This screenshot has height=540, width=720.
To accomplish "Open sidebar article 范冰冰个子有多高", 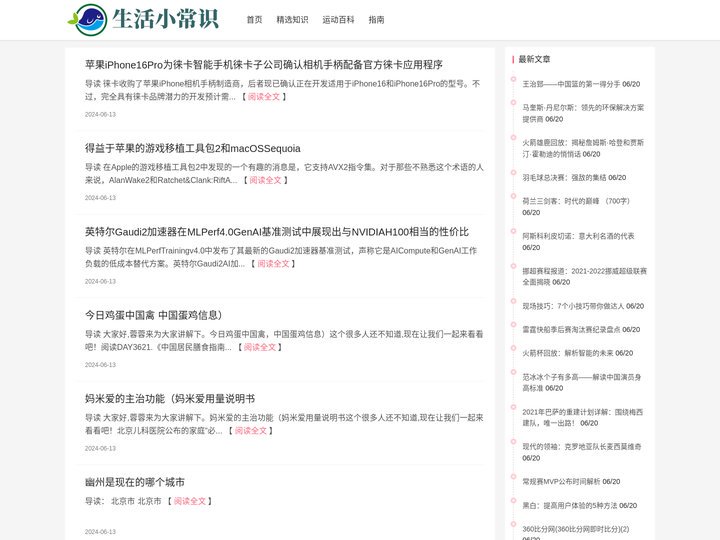I will pos(581,382).
